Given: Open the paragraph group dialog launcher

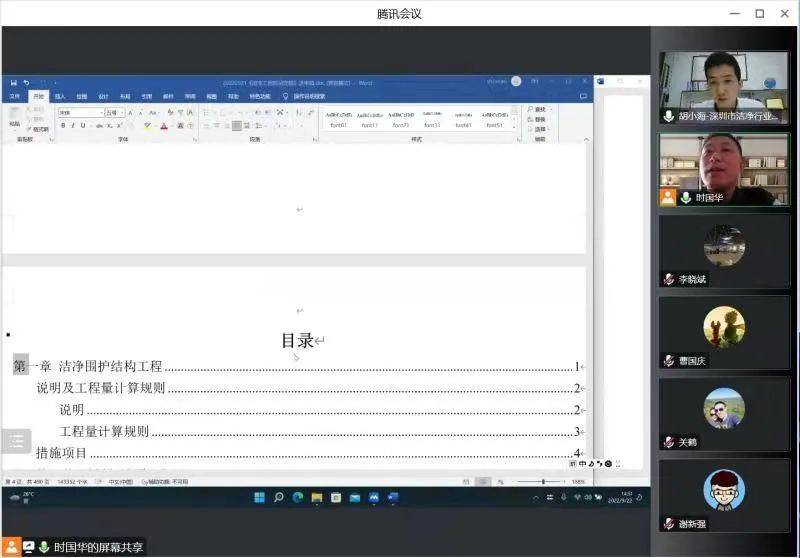Looking at the screenshot, I should tap(315, 139).
